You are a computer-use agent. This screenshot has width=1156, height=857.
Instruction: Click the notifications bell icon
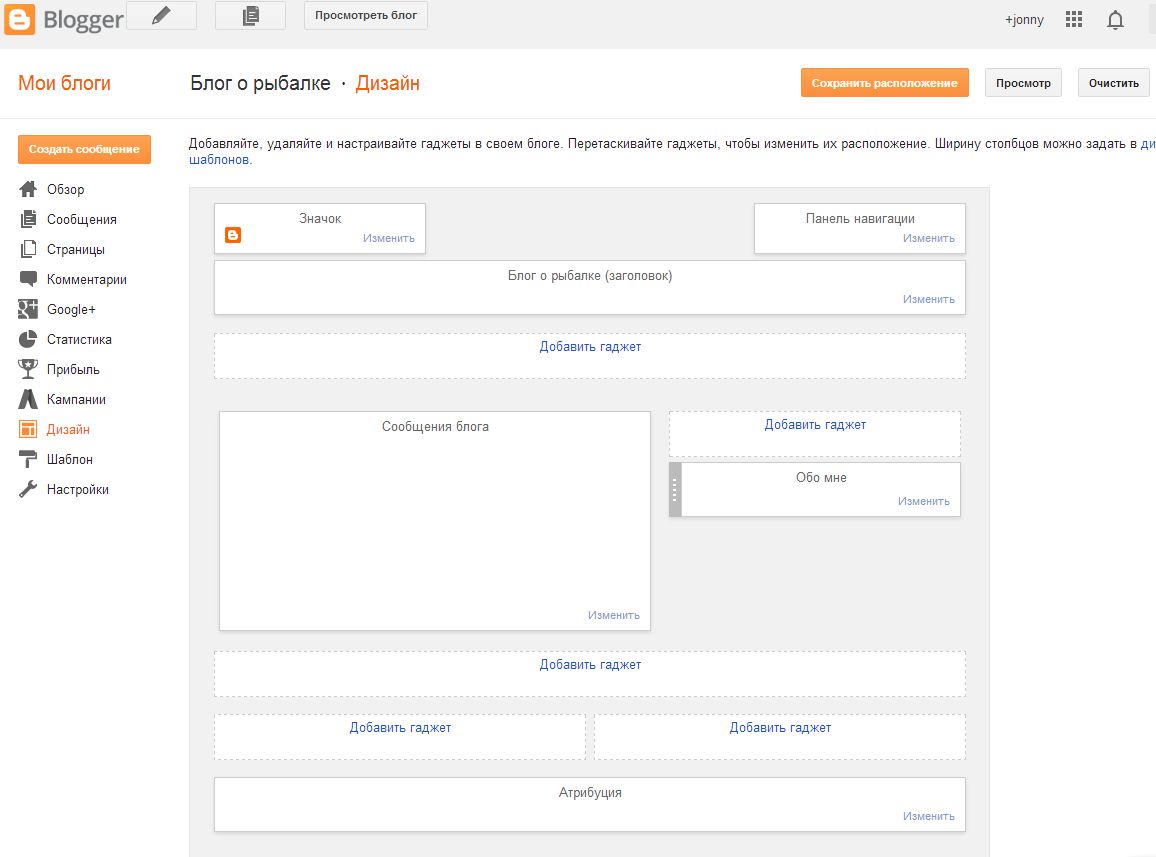[1115, 19]
